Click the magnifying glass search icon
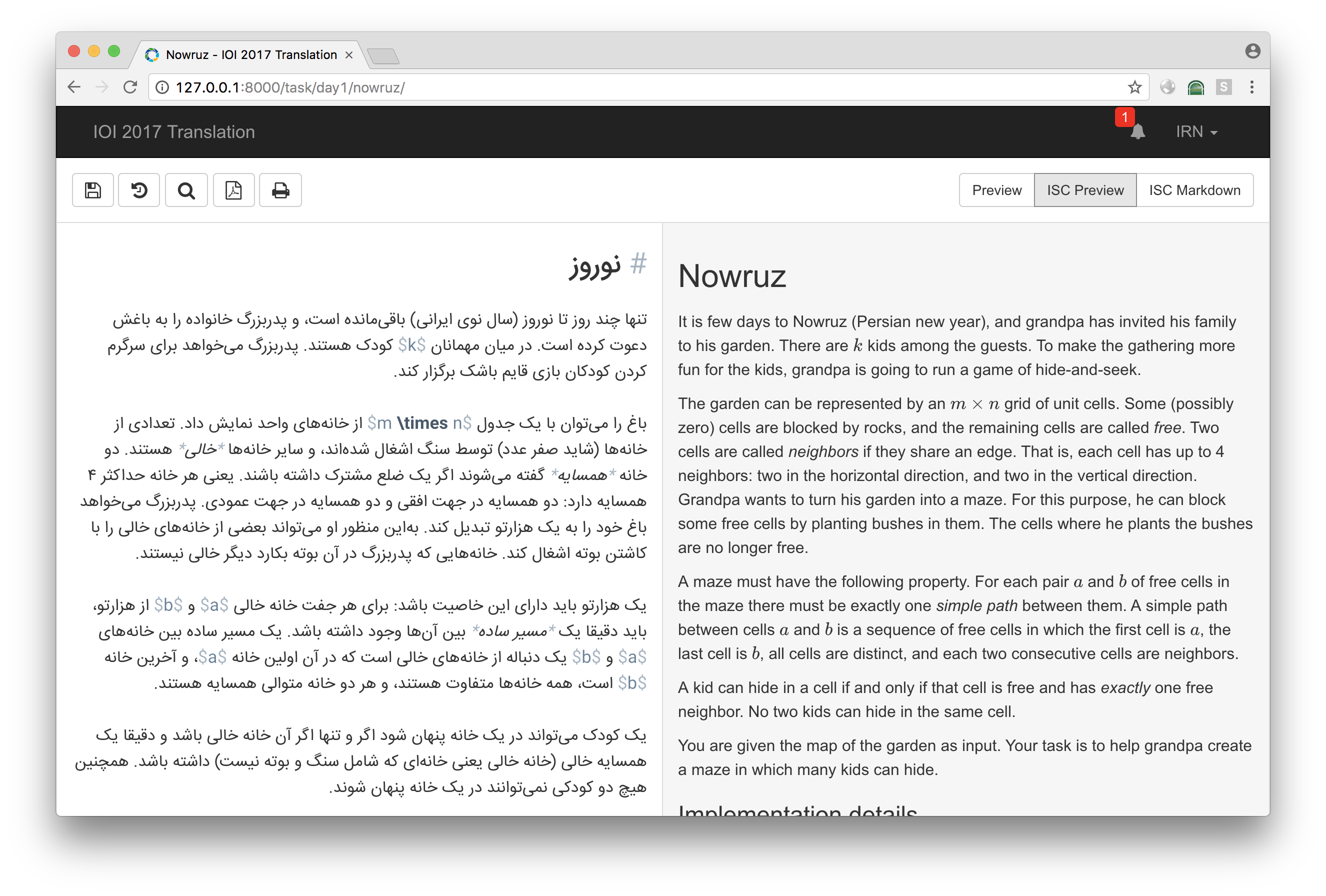 pos(186,190)
